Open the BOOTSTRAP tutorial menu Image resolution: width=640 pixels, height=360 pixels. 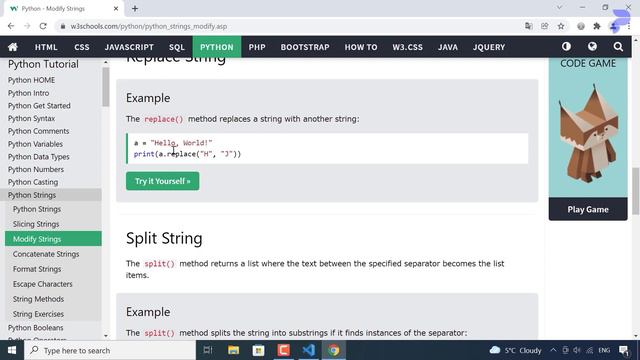305,47
